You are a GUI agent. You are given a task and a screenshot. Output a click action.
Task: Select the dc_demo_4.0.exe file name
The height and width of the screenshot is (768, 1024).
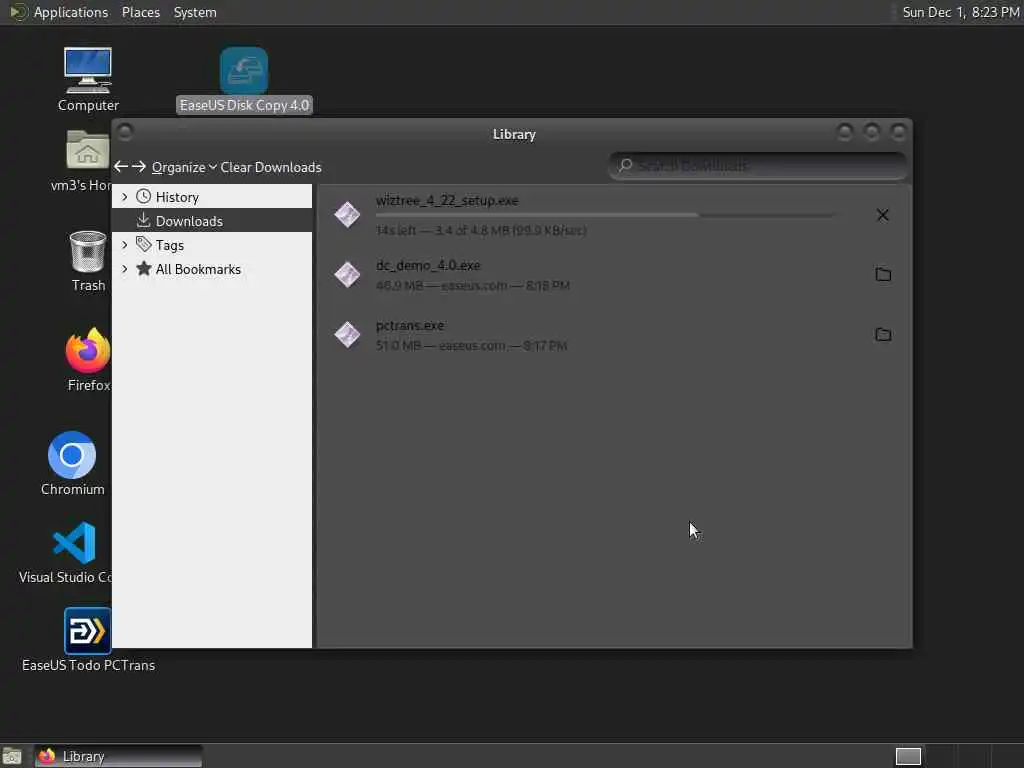click(x=428, y=265)
